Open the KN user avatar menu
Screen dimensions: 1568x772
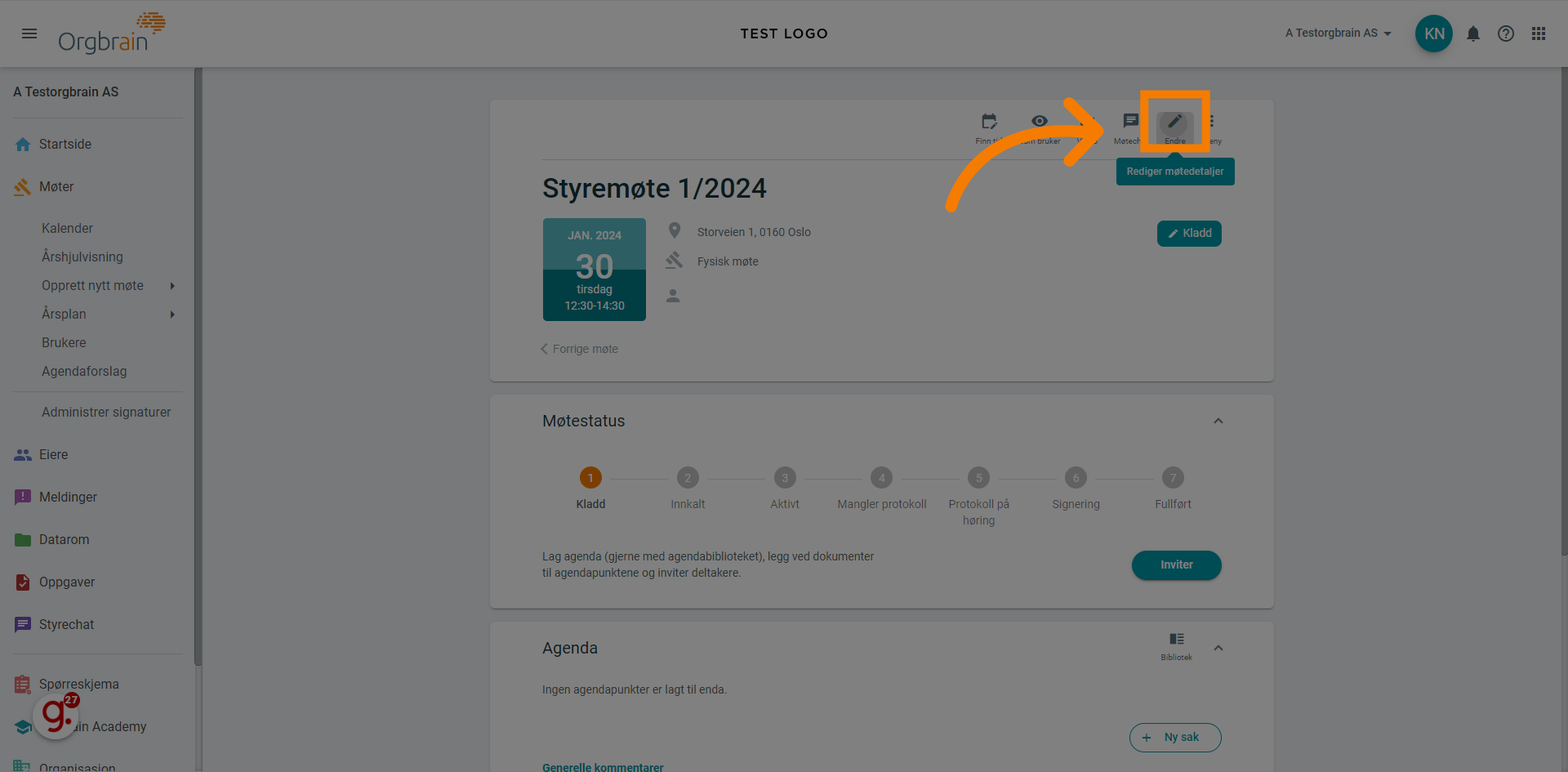(1433, 33)
